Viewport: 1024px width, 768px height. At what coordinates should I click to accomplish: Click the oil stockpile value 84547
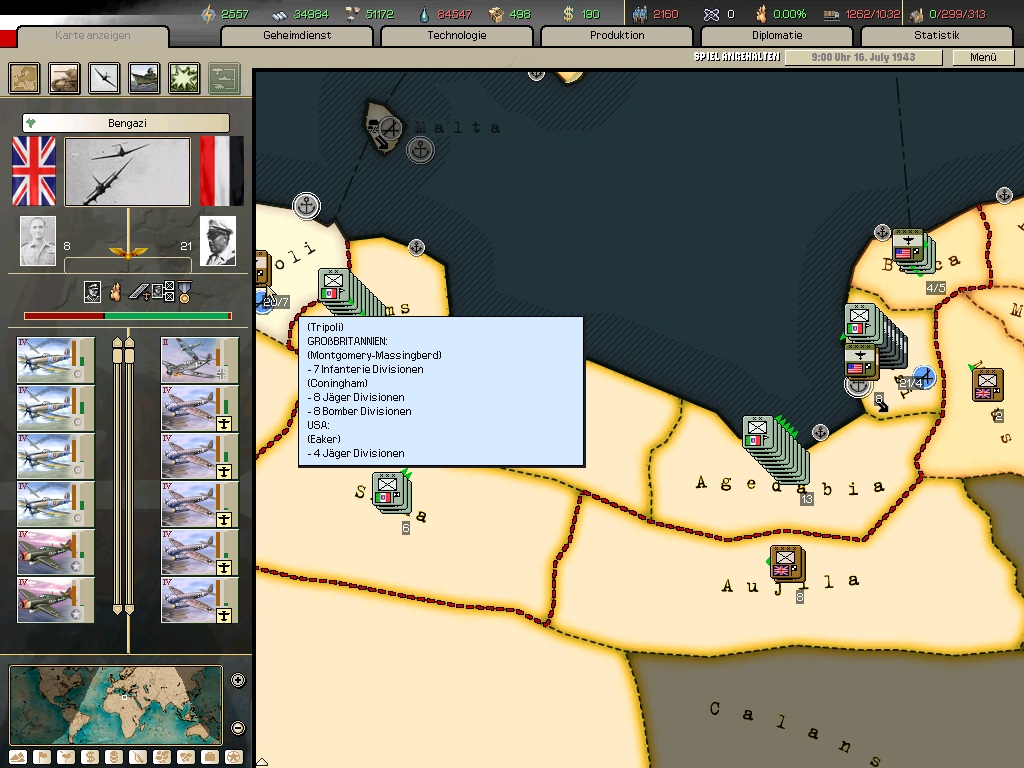pyautogui.click(x=455, y=14)
